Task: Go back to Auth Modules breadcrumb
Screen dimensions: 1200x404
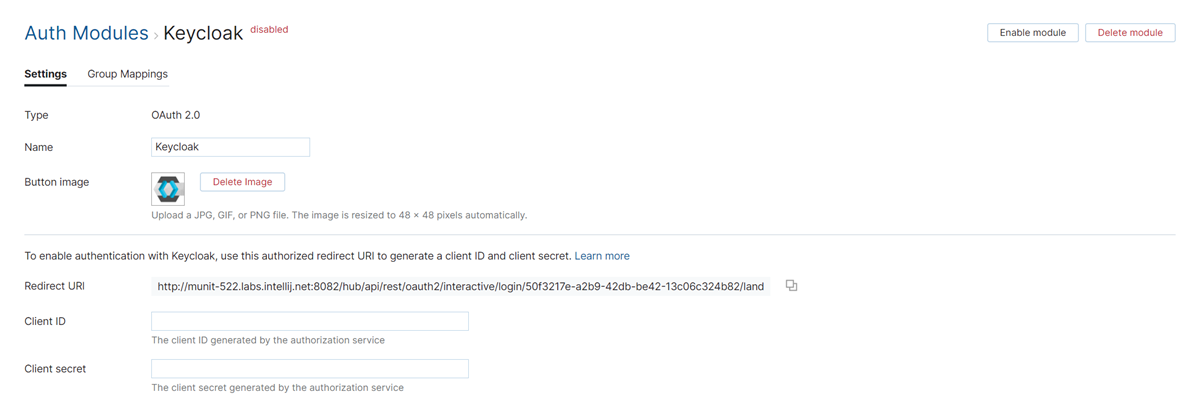Action: point(86,33)
